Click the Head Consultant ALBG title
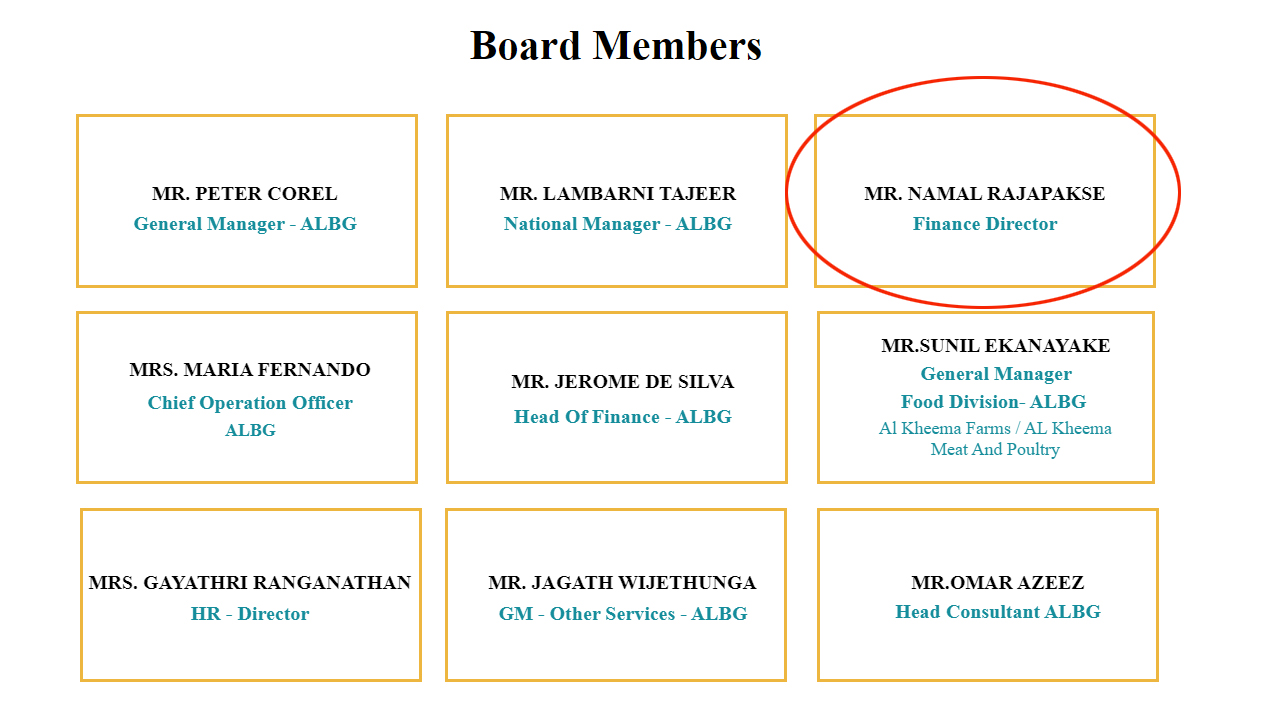The image size is (1262, 713). tap(997, 612)
